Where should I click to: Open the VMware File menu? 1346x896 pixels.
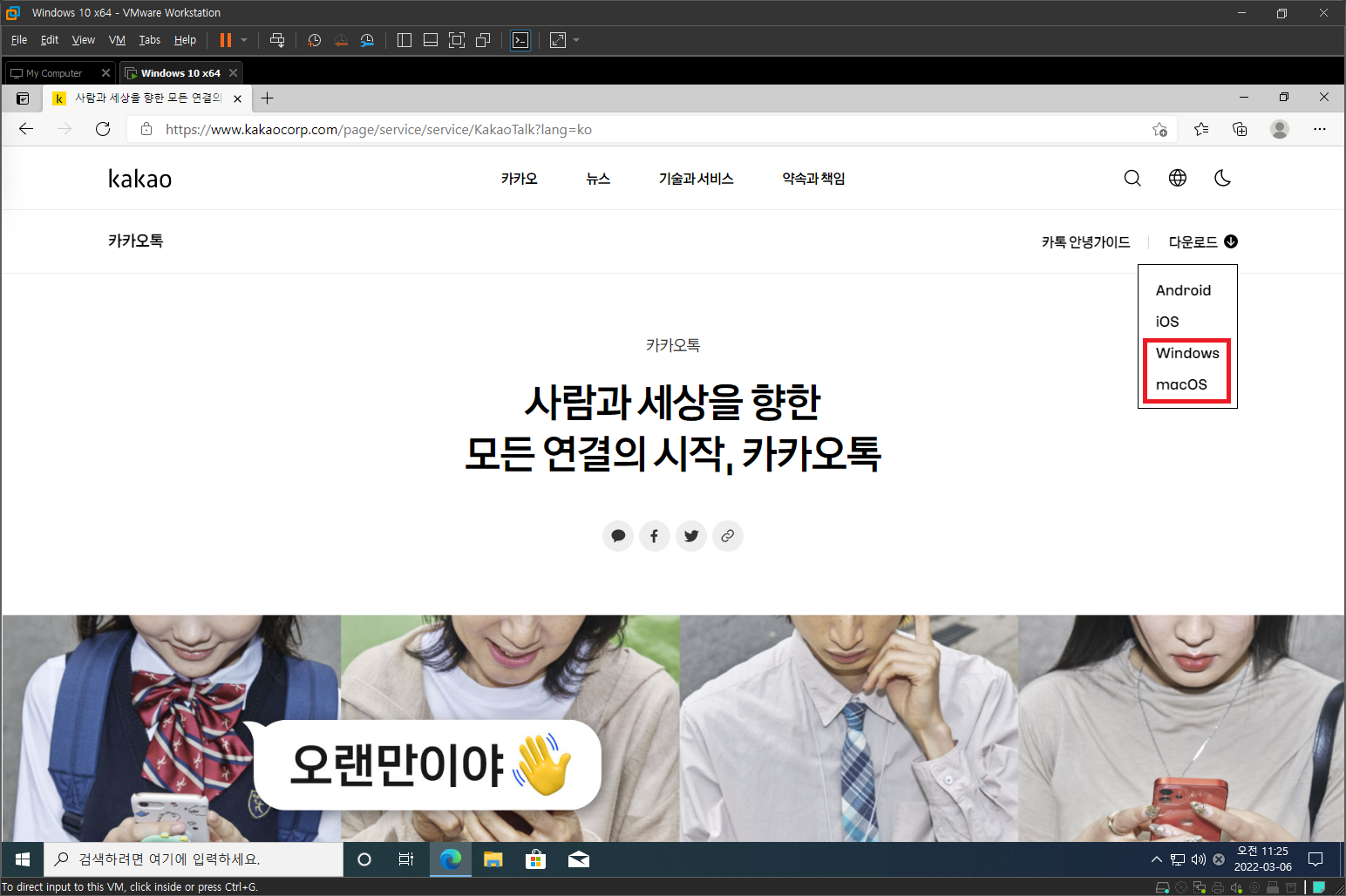pos(19,40)
